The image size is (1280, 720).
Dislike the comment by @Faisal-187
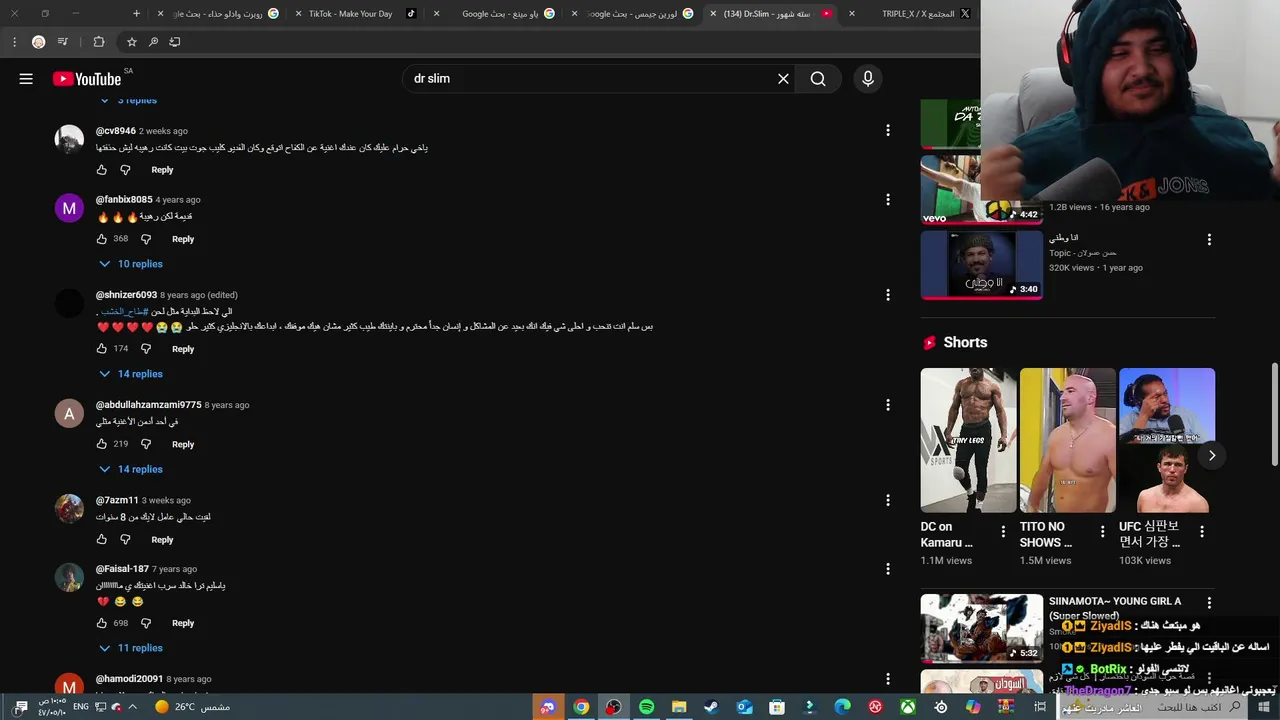click(x=145, y=623)
